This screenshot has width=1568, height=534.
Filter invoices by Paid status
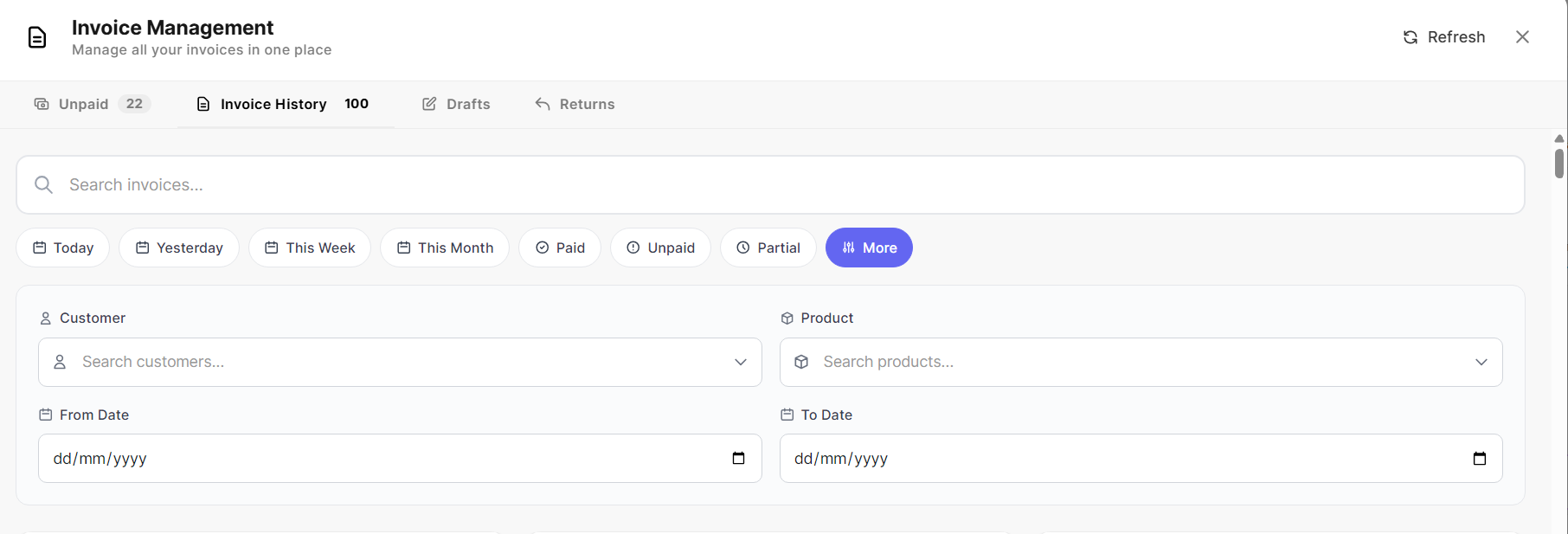click(x=560, y=248)
